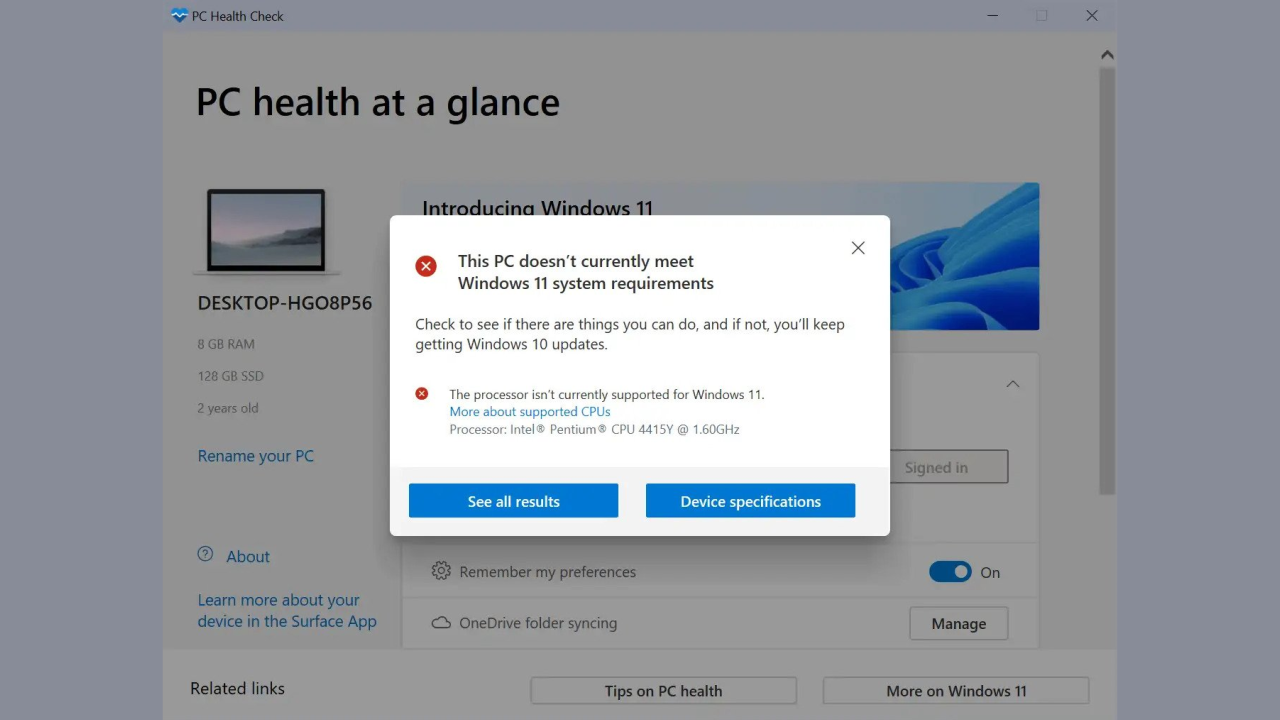Click the red error icon beside dialog title
The height and width of the screenshot is (720, 1280).
click(x=426, y=266)
